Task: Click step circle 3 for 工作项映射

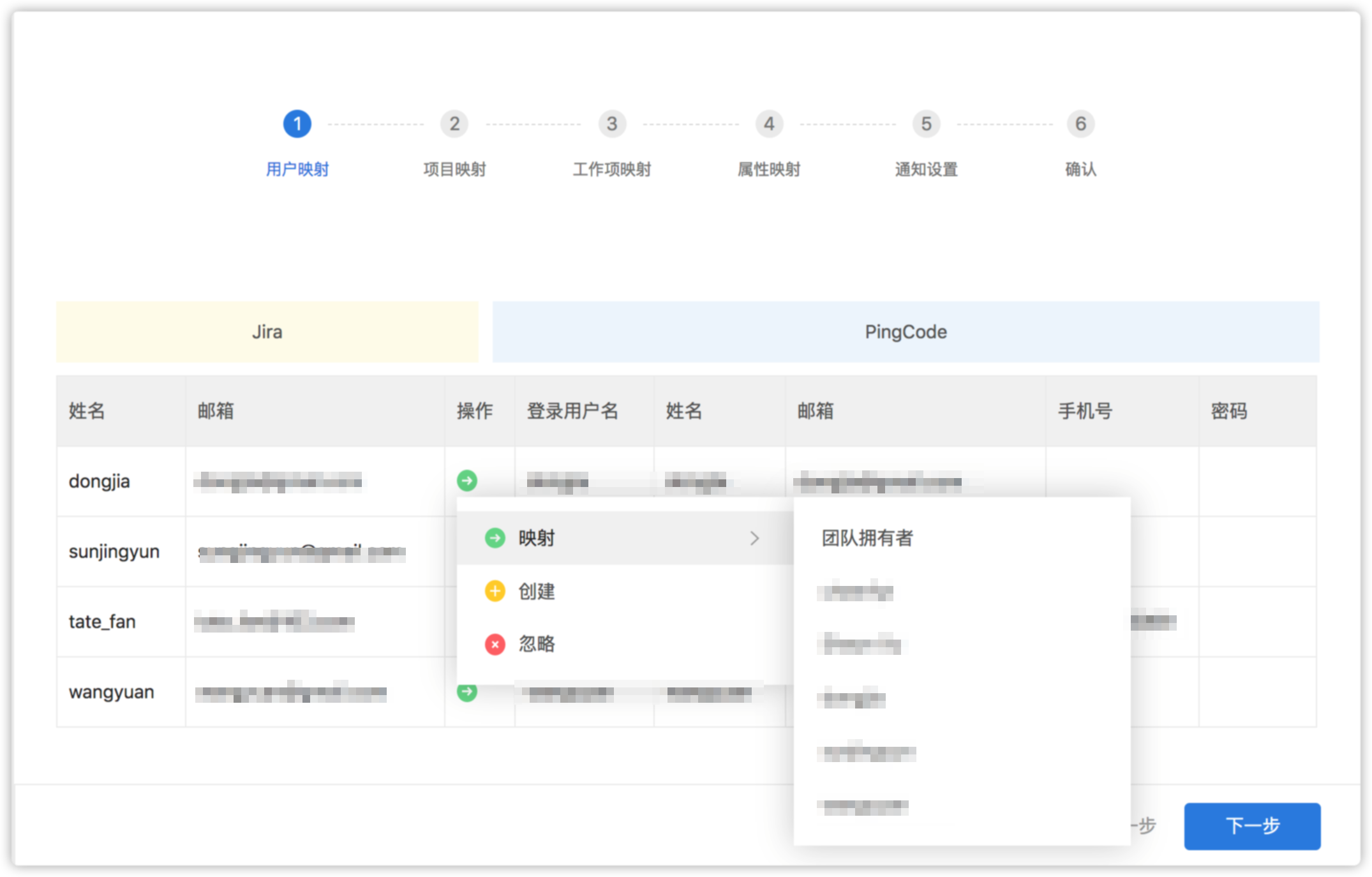Action: 611,123
